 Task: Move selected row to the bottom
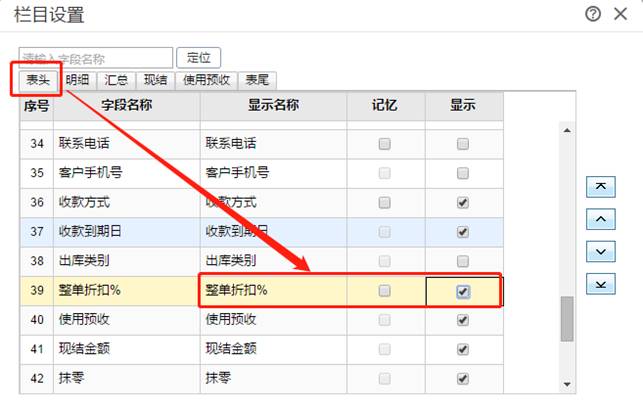(599, 284)
